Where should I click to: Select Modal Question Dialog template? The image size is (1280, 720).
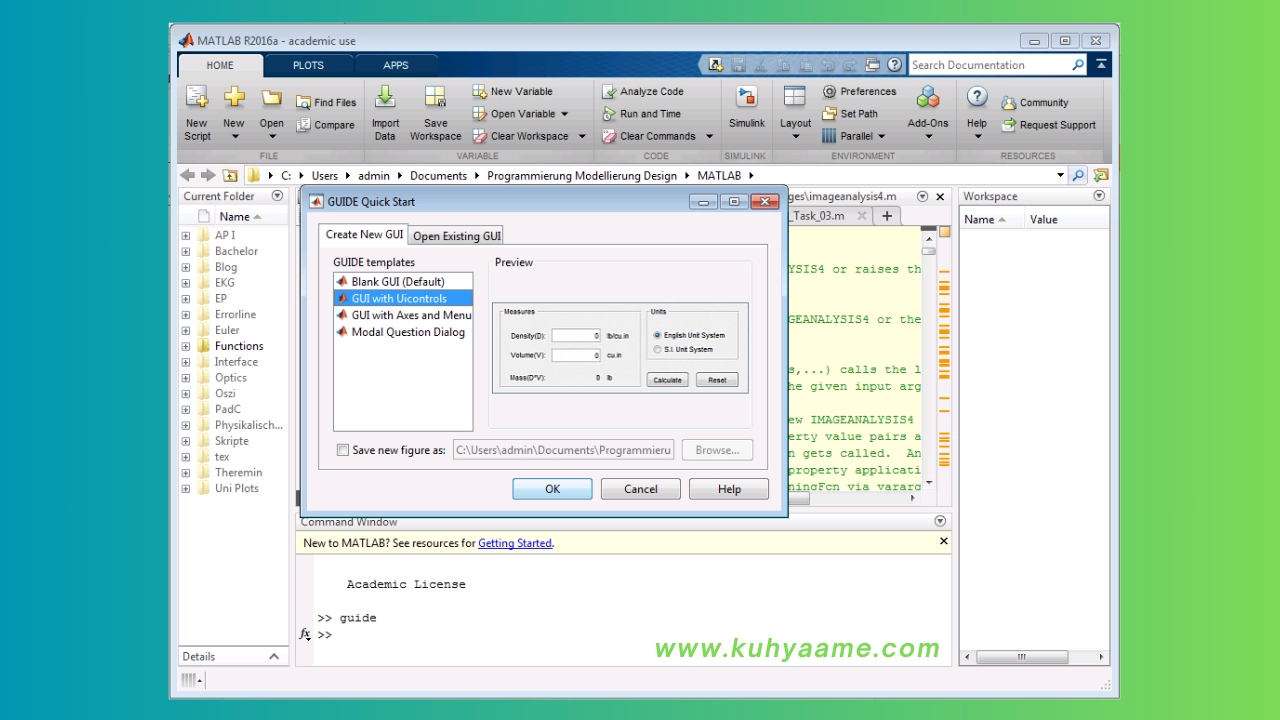pos(403,332)
